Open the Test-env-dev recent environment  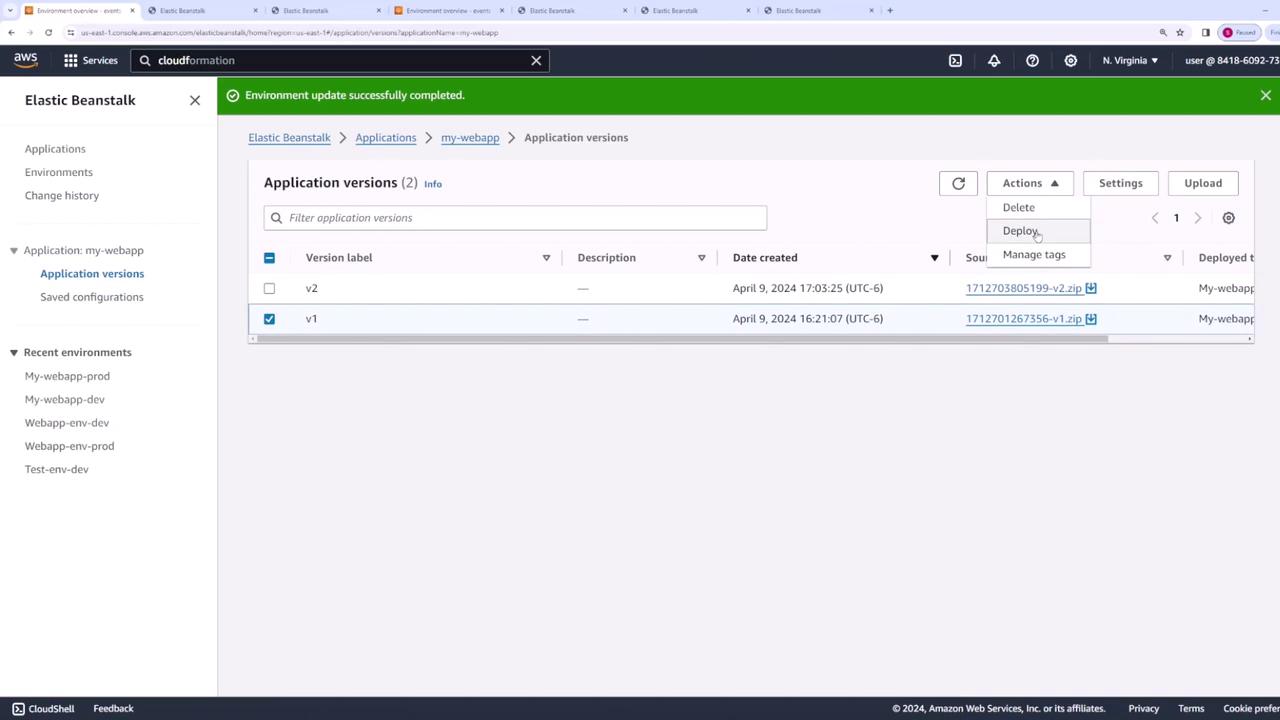[57, 470]
